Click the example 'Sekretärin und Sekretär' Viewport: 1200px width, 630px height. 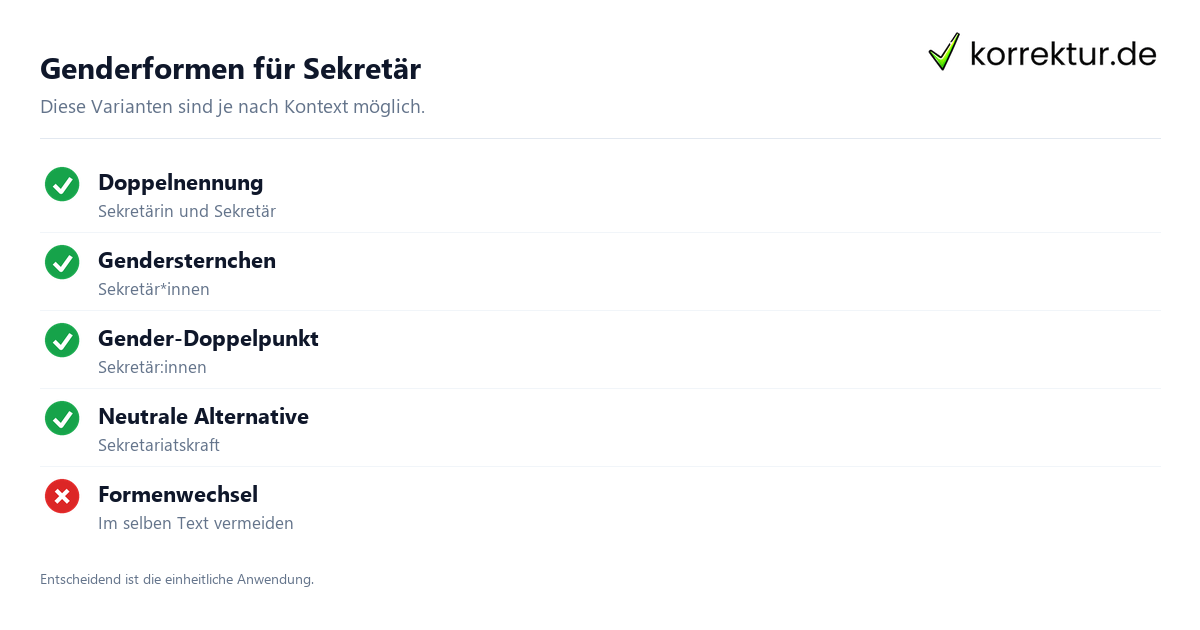[x=187, y=211]
